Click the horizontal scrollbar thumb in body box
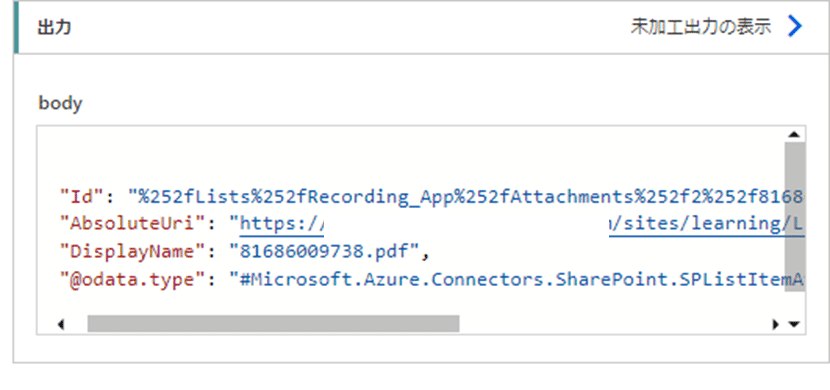Image resolution: width=830 pixels, height=390 pixels. click(273, 324)
